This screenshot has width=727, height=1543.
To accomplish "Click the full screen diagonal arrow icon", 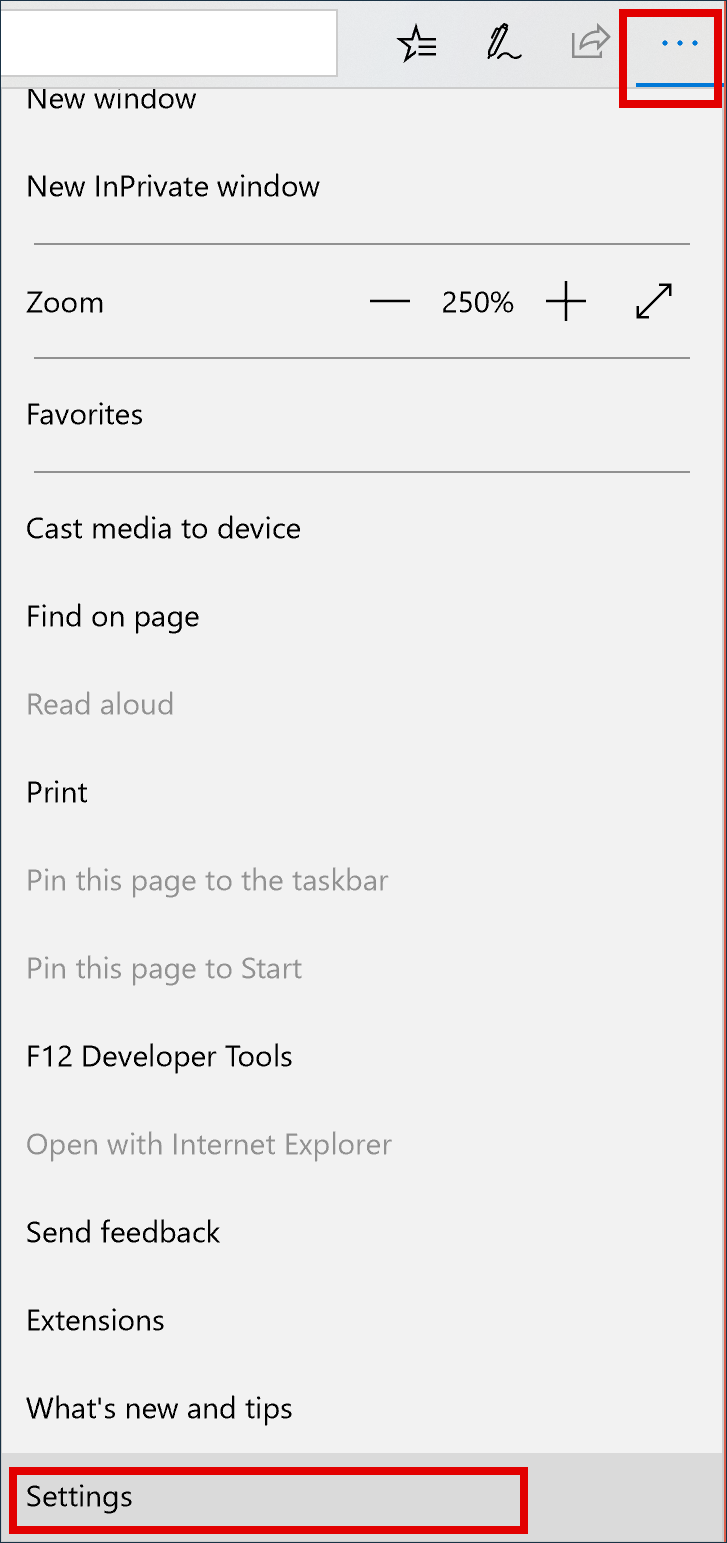I will (x=653, y=301).
